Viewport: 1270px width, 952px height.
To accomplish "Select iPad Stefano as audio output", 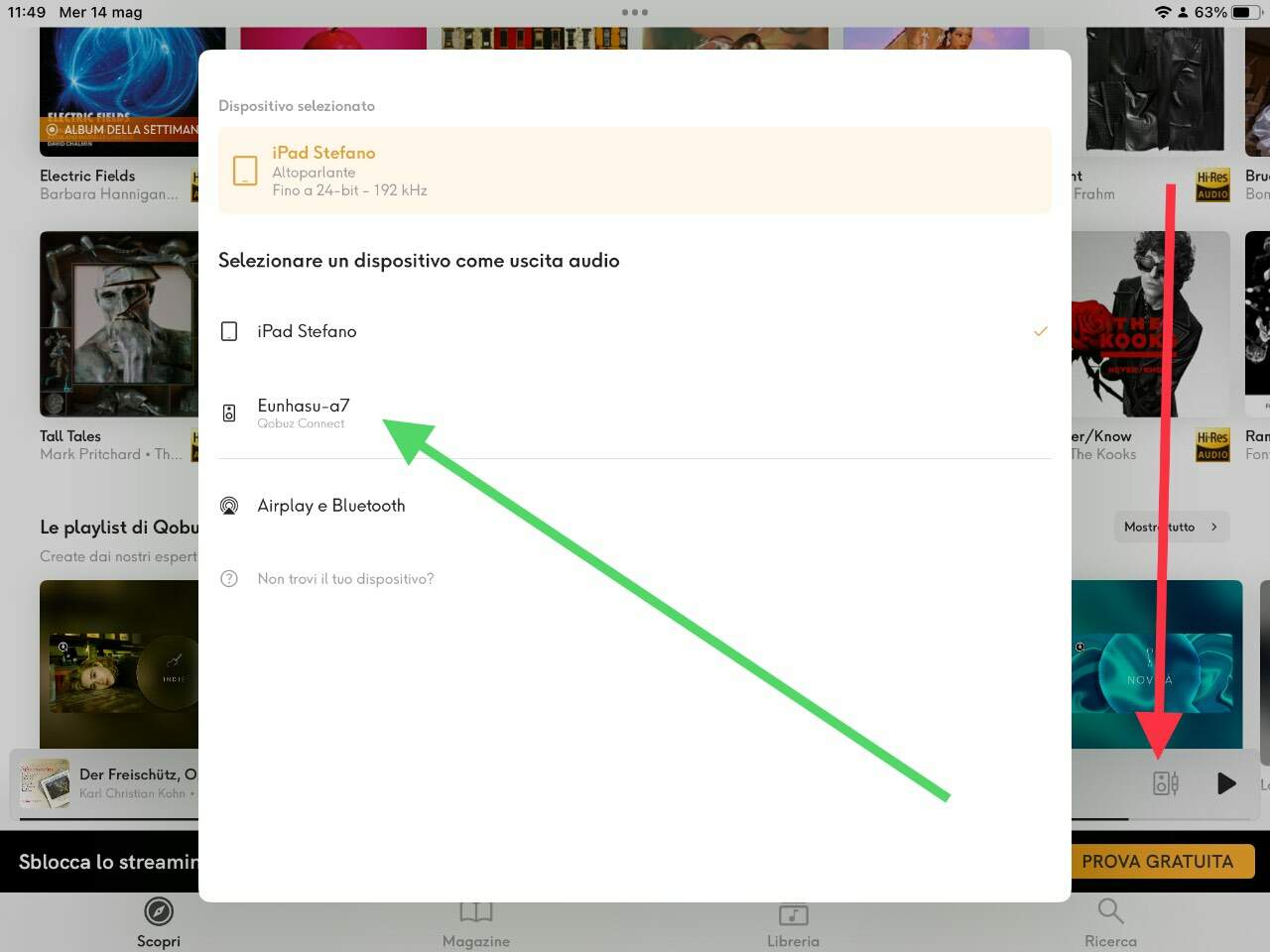I will [634, 331].
